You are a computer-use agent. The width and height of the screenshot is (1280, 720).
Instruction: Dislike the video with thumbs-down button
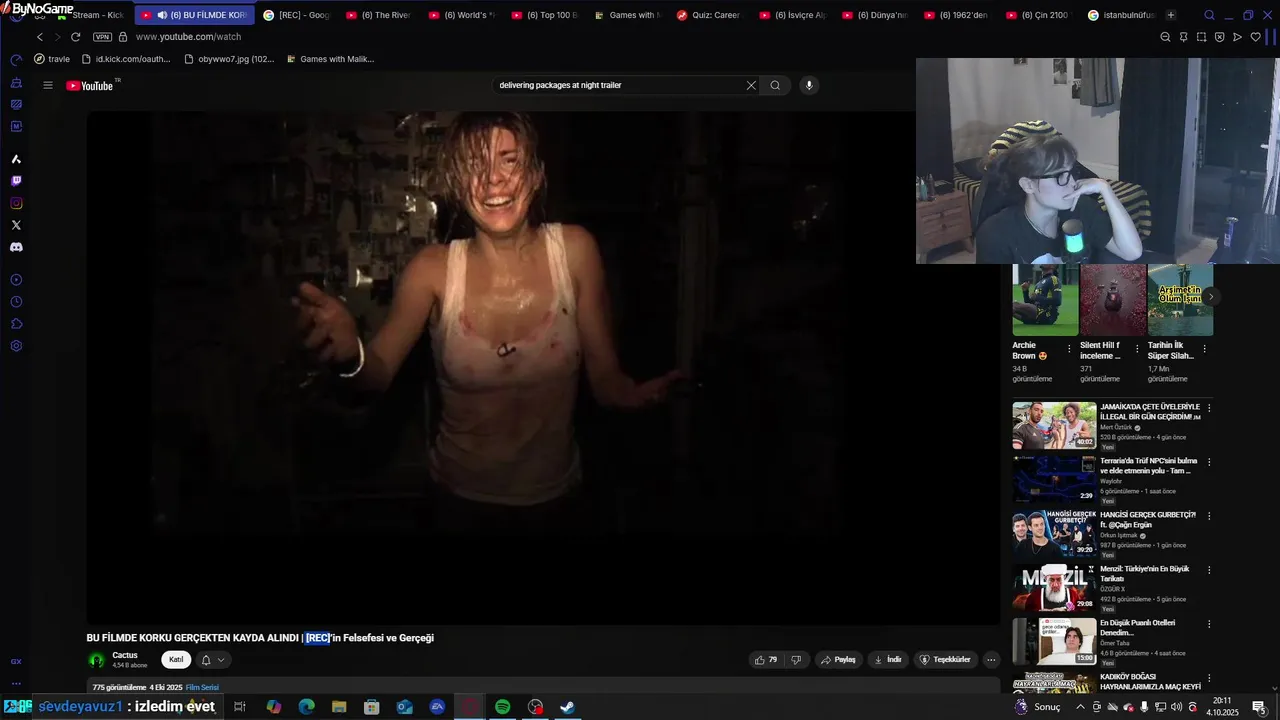[796, 660]
